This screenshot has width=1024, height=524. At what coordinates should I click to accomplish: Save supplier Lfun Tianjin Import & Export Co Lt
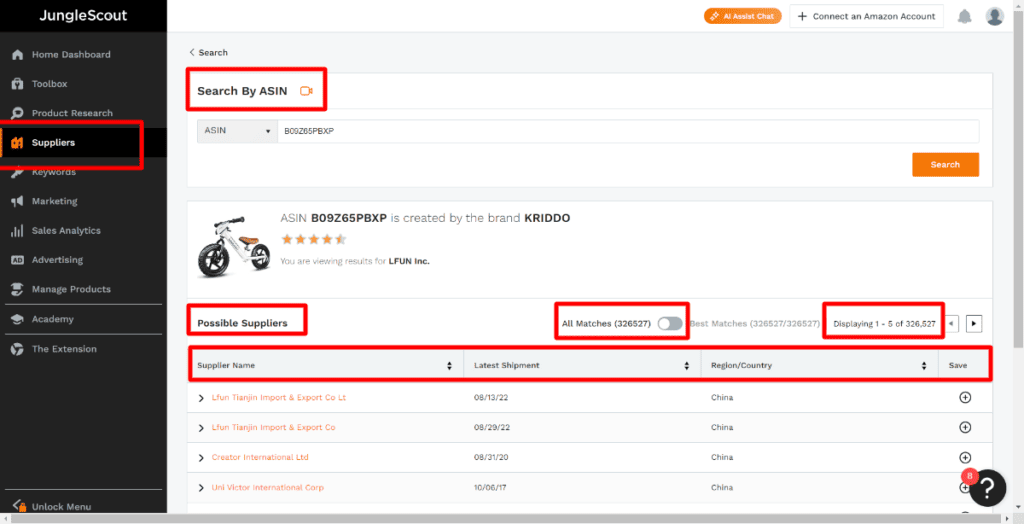pyautogui.click(x=965, y=397)
